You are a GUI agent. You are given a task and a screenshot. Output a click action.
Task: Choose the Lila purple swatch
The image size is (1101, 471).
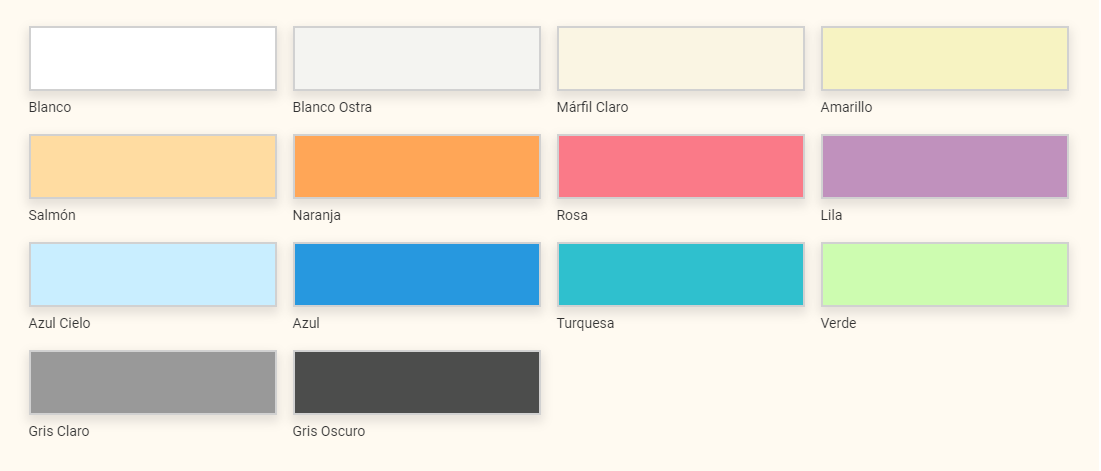pyautogui.click(x=944, y=166)
